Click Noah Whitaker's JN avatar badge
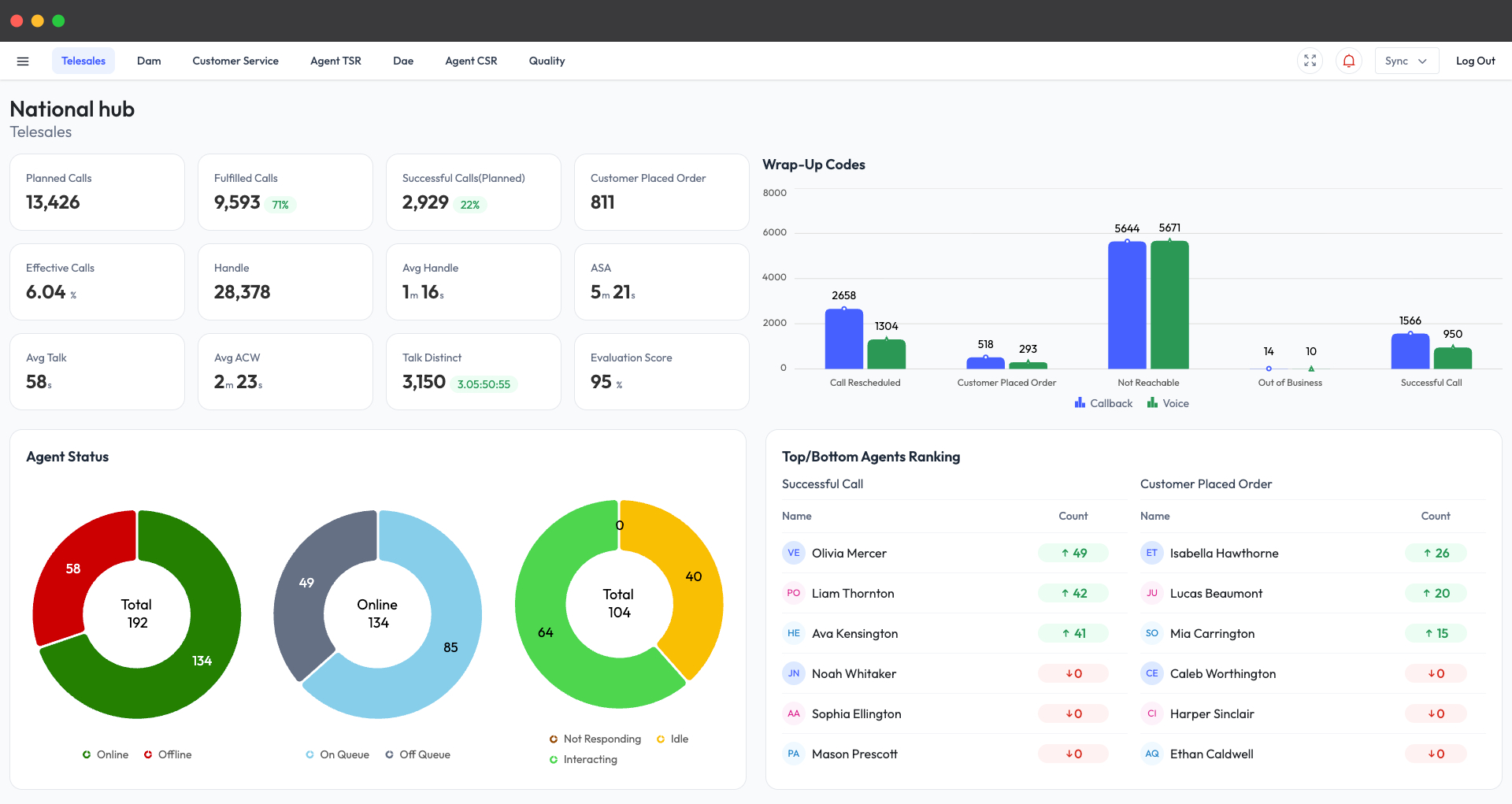This screenshot has height=804, width=1512. [x=793, y=673]
